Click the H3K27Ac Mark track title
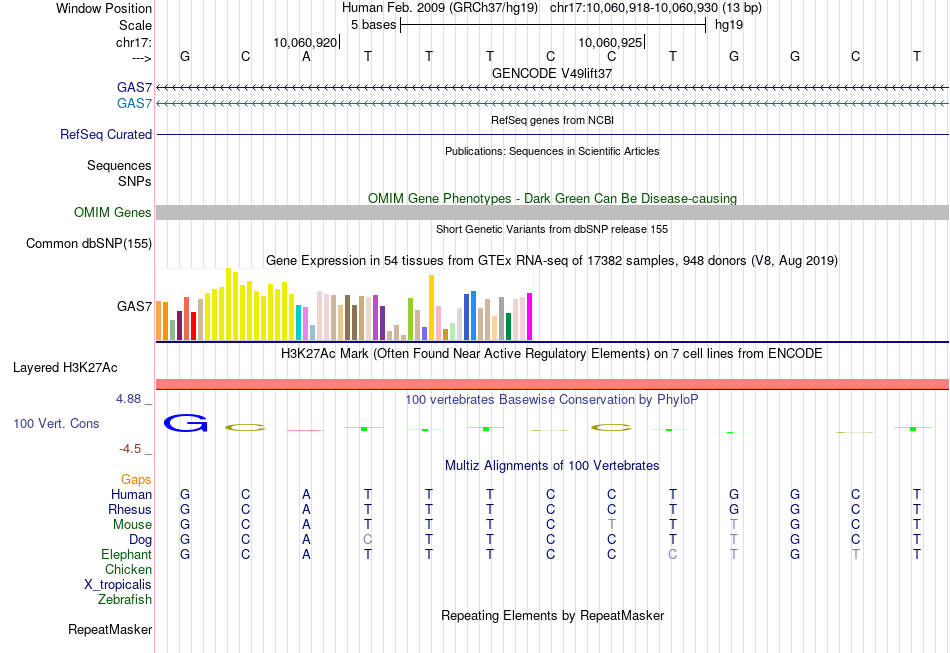 (x=552, y=354)
